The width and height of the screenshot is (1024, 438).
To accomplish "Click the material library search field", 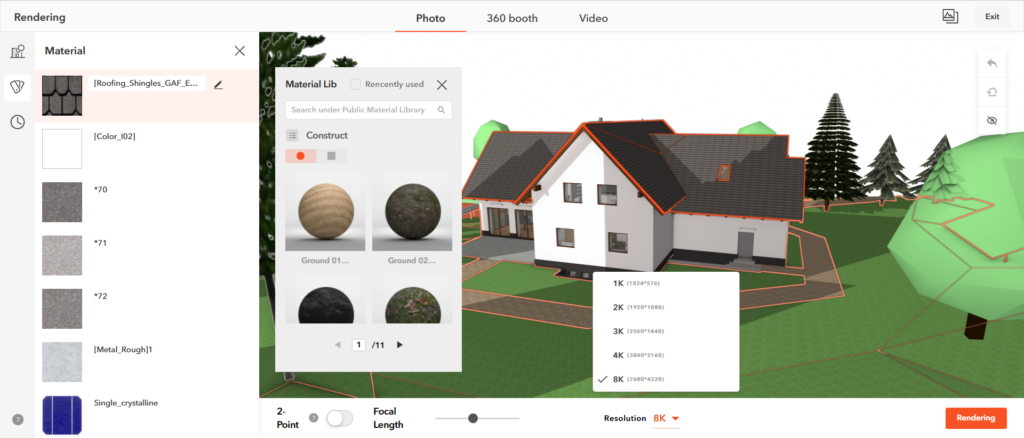I will coord(360,110).
